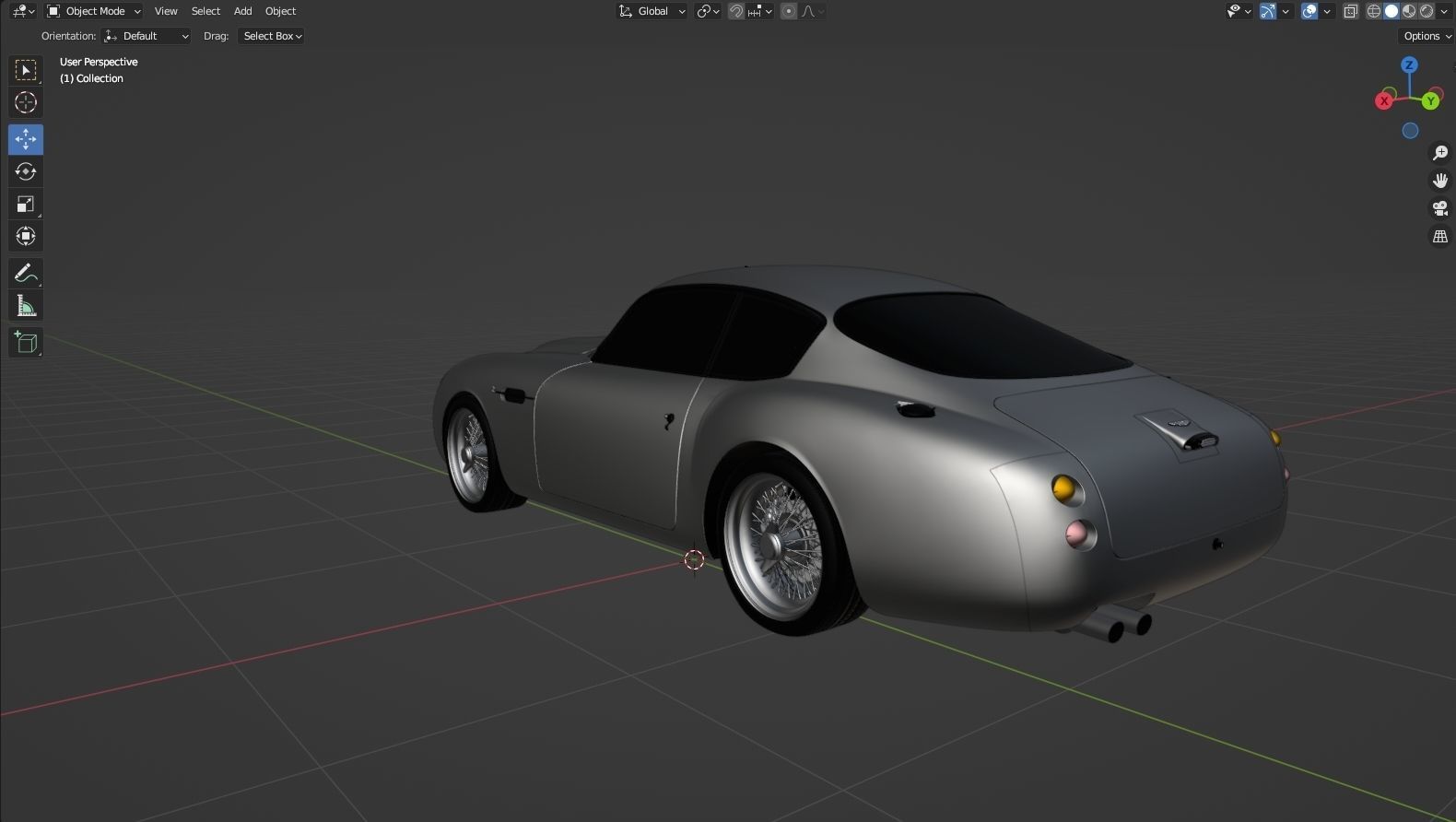
Task: Open the Drag Select Box dropdown
Action: point(272,36)
